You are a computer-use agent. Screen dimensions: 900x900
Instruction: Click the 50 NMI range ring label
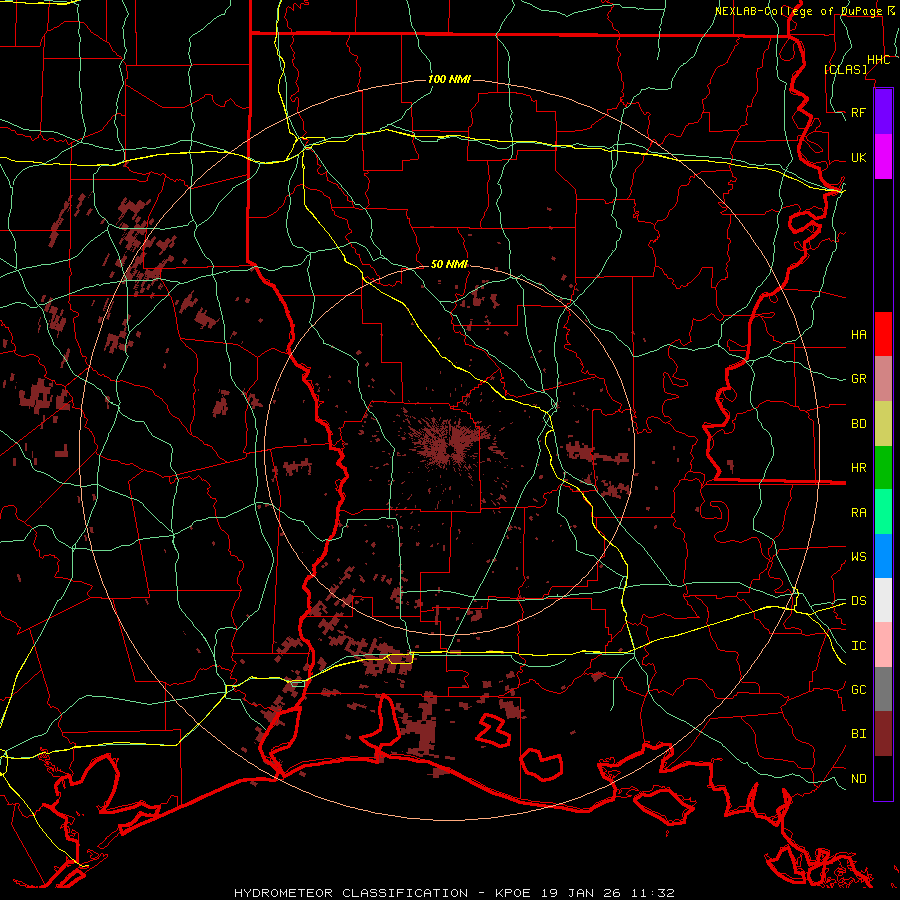coord(449,264)
